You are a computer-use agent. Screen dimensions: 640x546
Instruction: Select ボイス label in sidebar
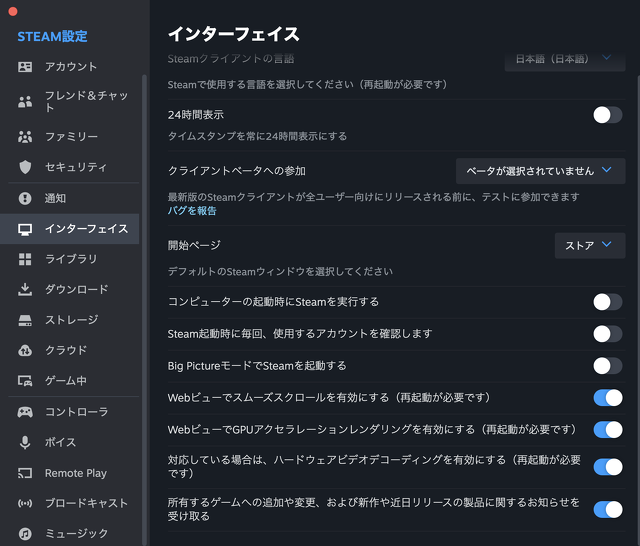(60, 442)
